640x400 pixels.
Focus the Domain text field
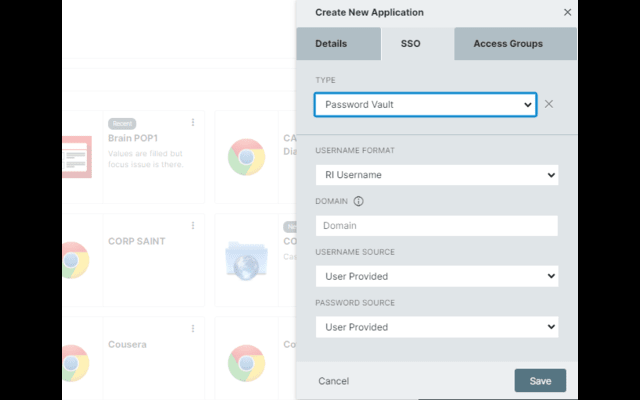[x=436, y=226]
